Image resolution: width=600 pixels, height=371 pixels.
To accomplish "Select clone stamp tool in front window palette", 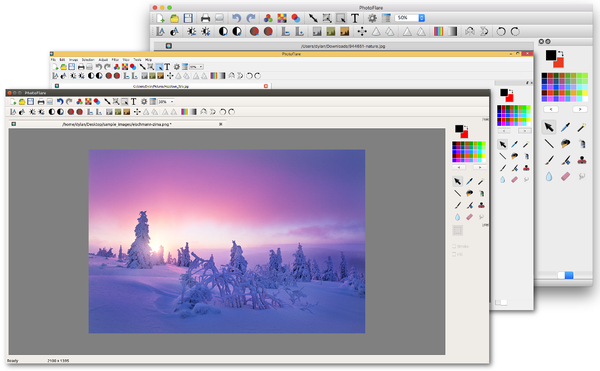I will (x=481, y=205).
